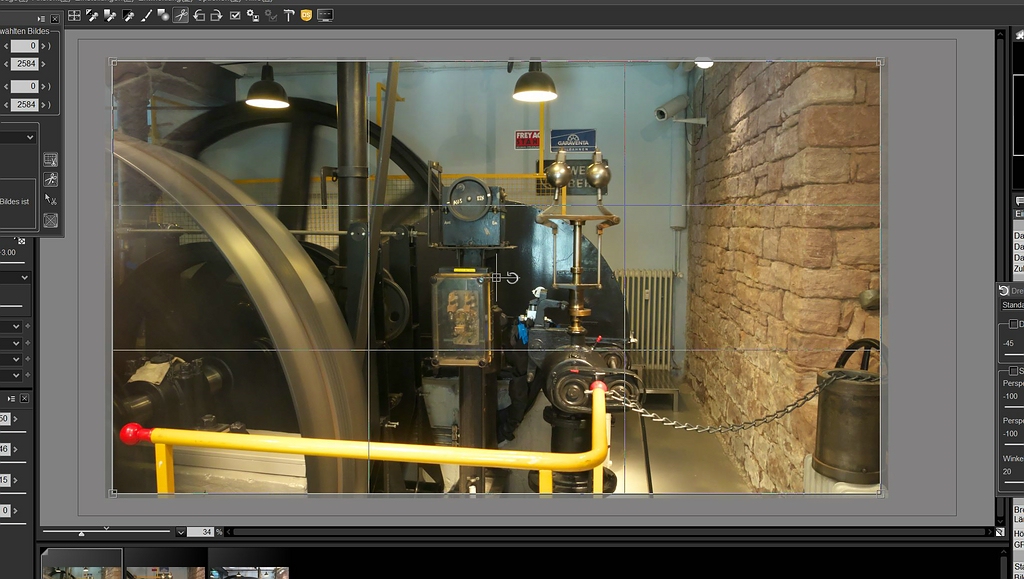Close the floating crop palette
Image resolution: width=1024 pixels, height=579 pixels.
55,19
